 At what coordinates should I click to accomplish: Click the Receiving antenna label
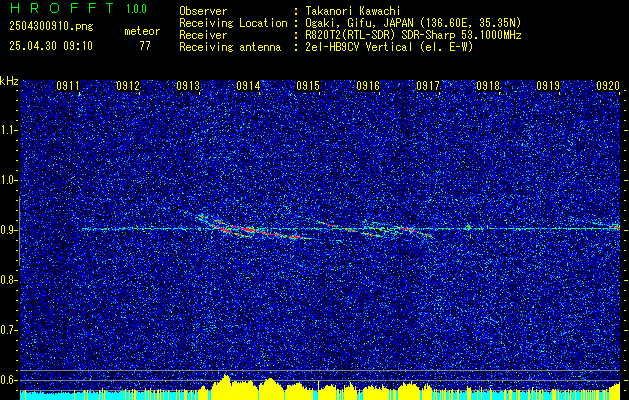point(230,47)
